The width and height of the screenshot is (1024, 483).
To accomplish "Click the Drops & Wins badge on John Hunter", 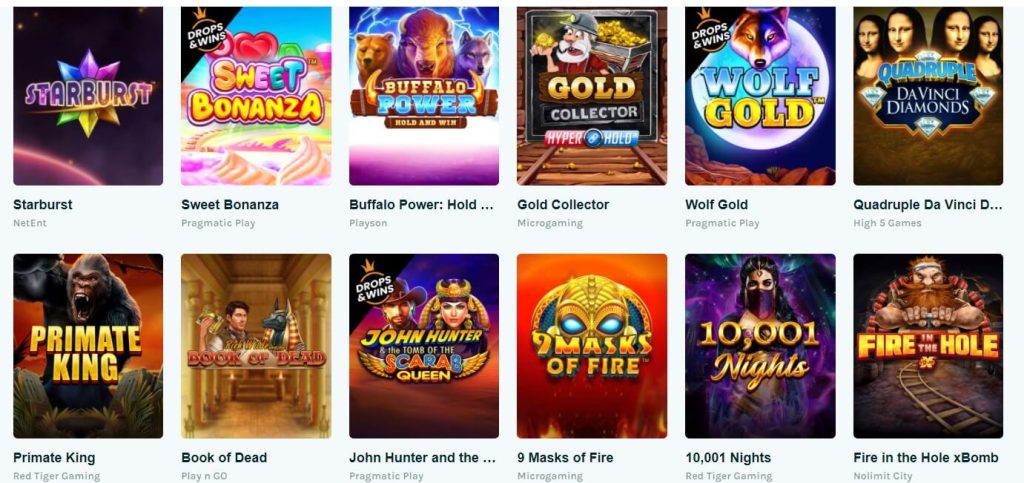I will coord(374,283).
